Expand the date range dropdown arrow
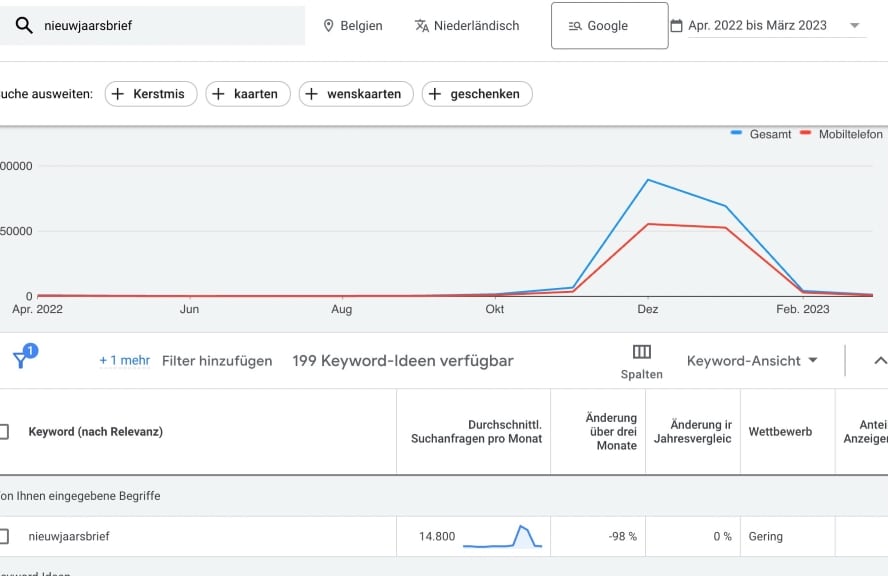888x576 pixels. click(855, 25)
